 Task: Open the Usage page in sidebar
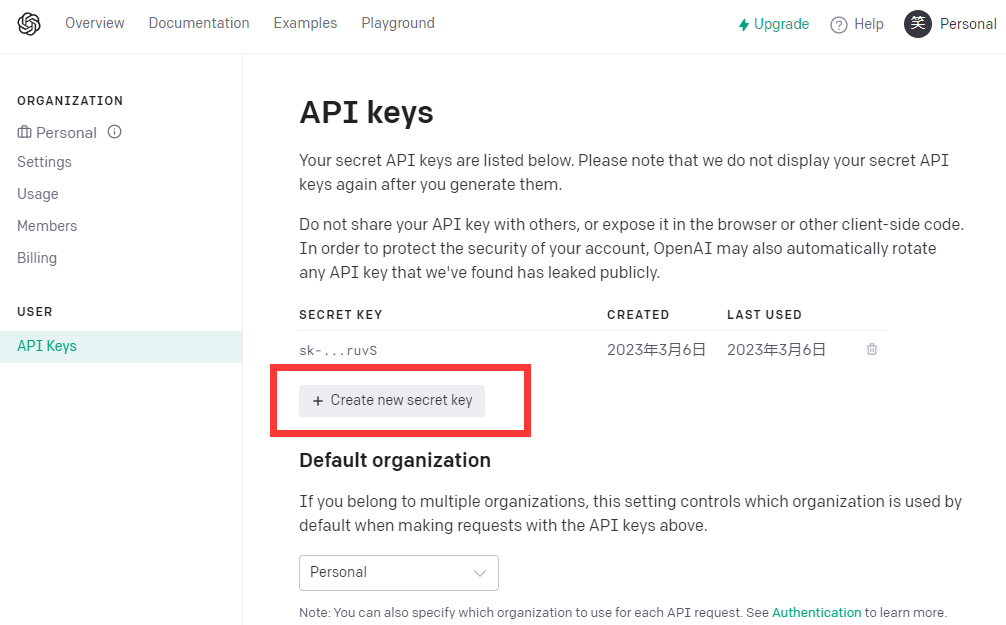(x=38, y=194)
